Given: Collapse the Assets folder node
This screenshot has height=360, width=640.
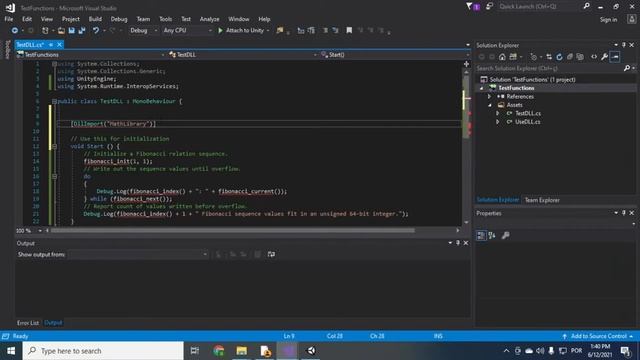Looking at the screenshot, I should click(489, 105).
